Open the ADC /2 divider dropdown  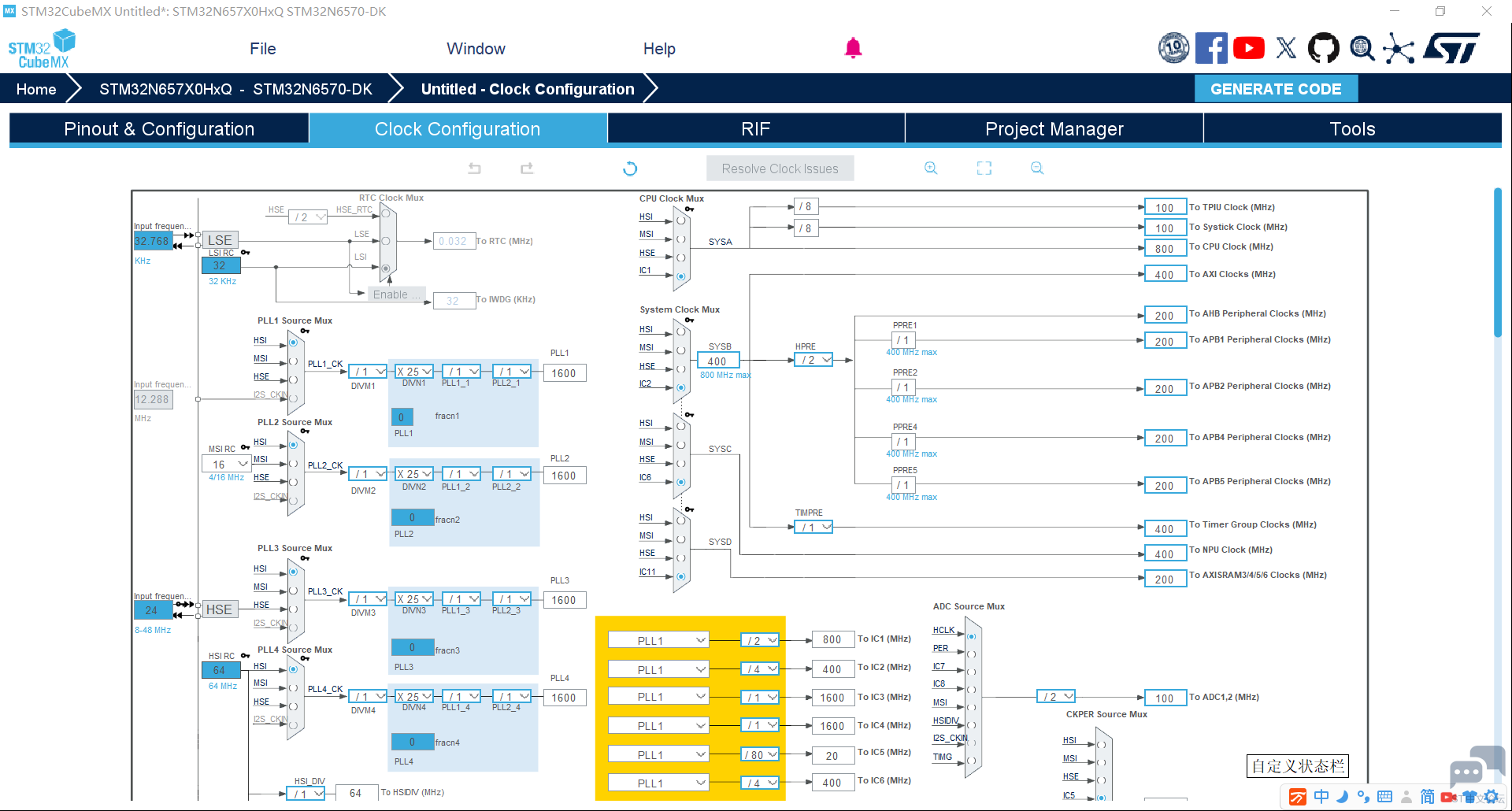point(1056,697)
